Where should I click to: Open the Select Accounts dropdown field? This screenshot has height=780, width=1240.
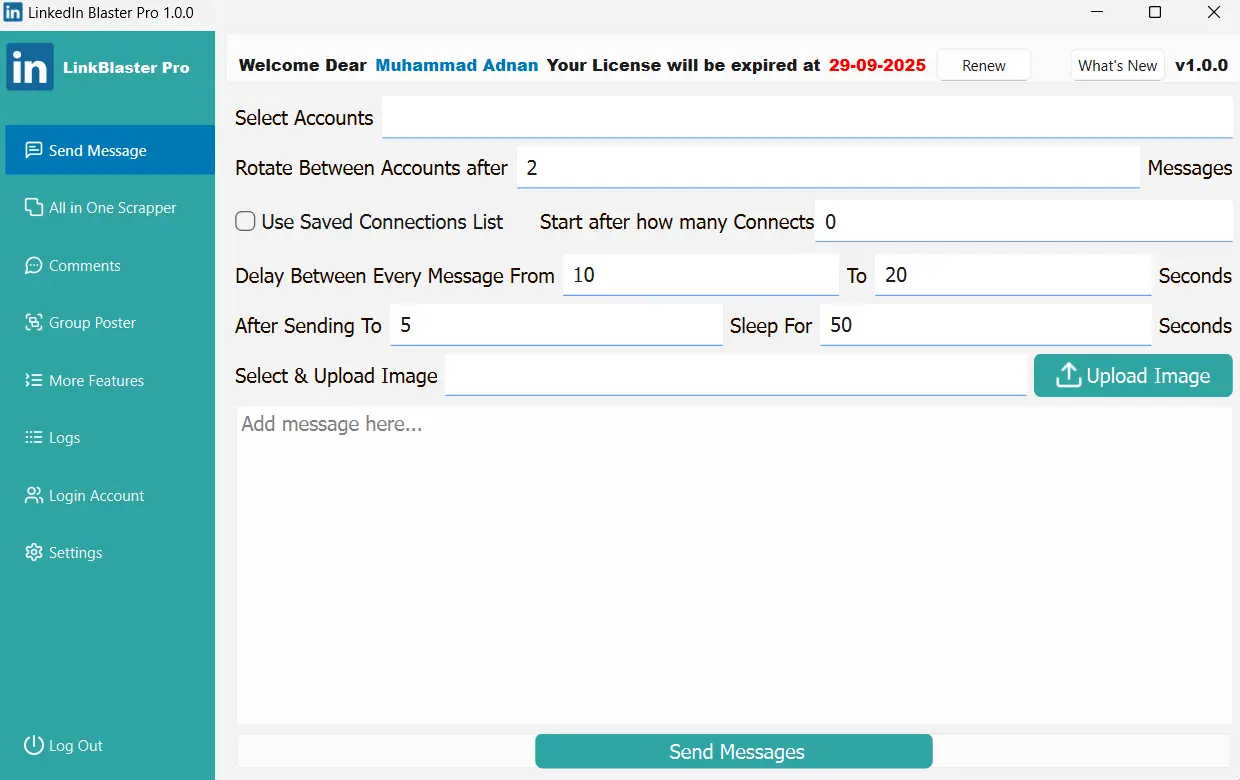(x=806, y=117)
